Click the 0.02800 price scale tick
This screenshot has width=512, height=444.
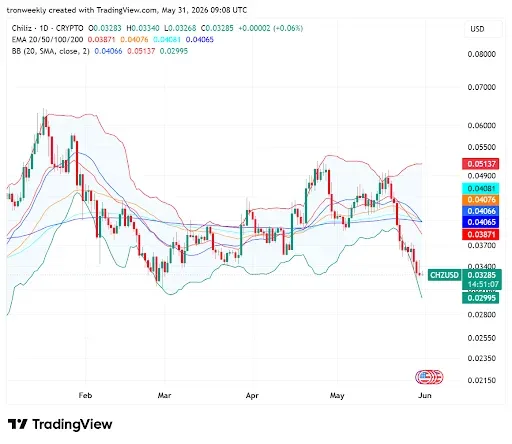(x=482, y=314)
